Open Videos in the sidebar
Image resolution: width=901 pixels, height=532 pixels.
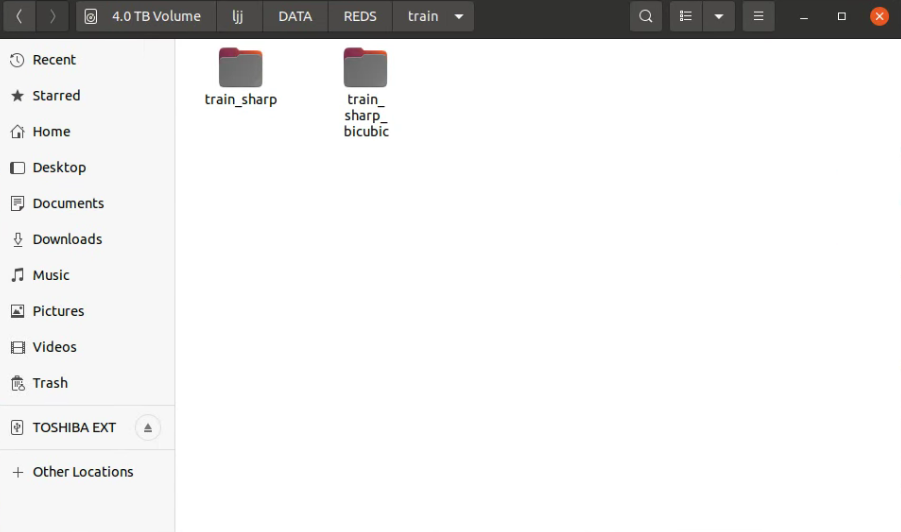click(87, 347)
